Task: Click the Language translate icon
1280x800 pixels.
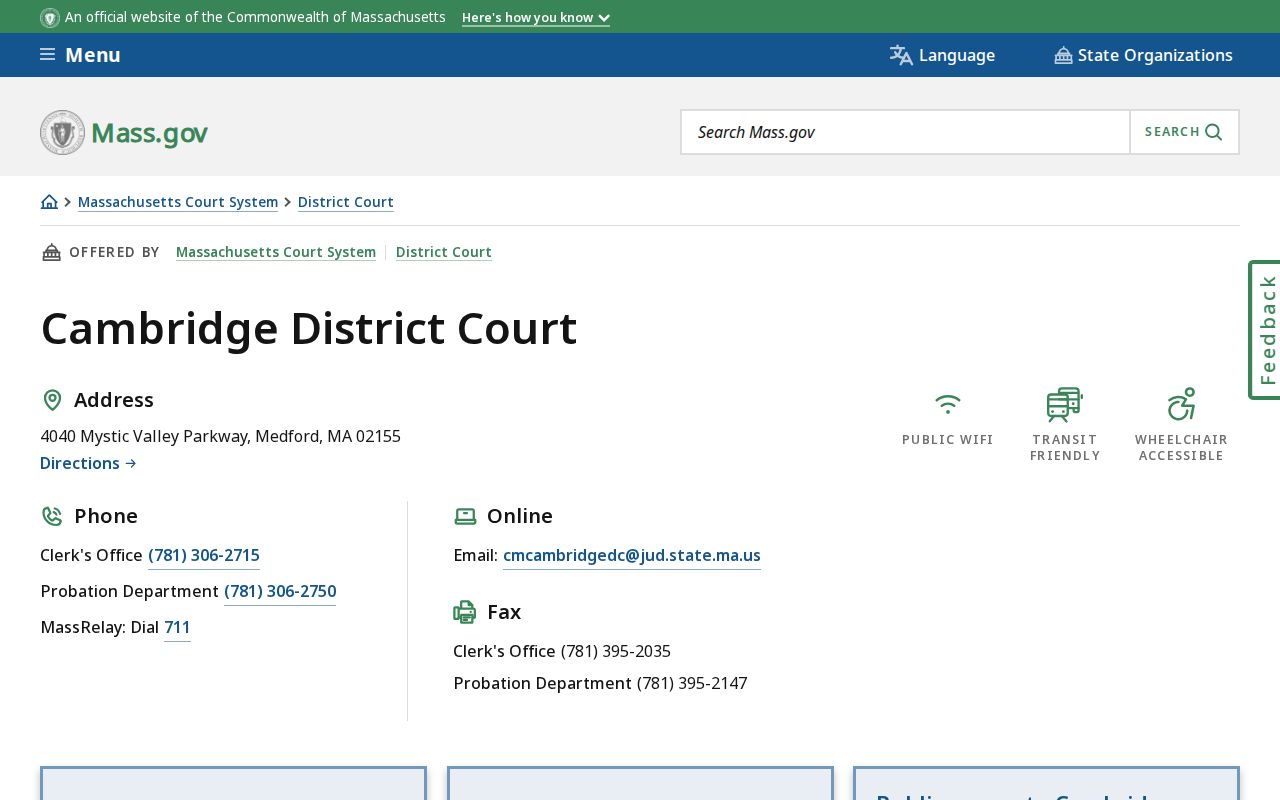Action: pos(901,55)
